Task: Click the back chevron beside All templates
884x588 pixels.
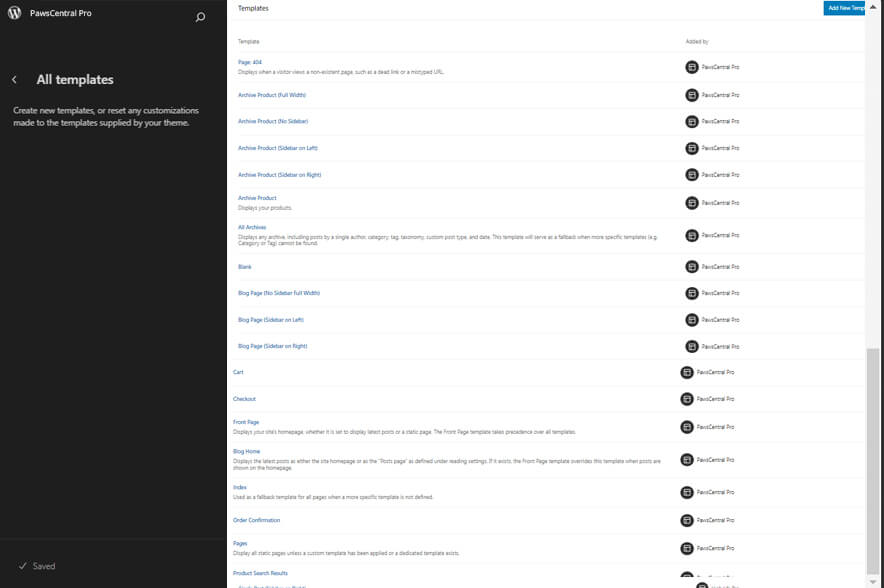Action: tap(16, 79)
